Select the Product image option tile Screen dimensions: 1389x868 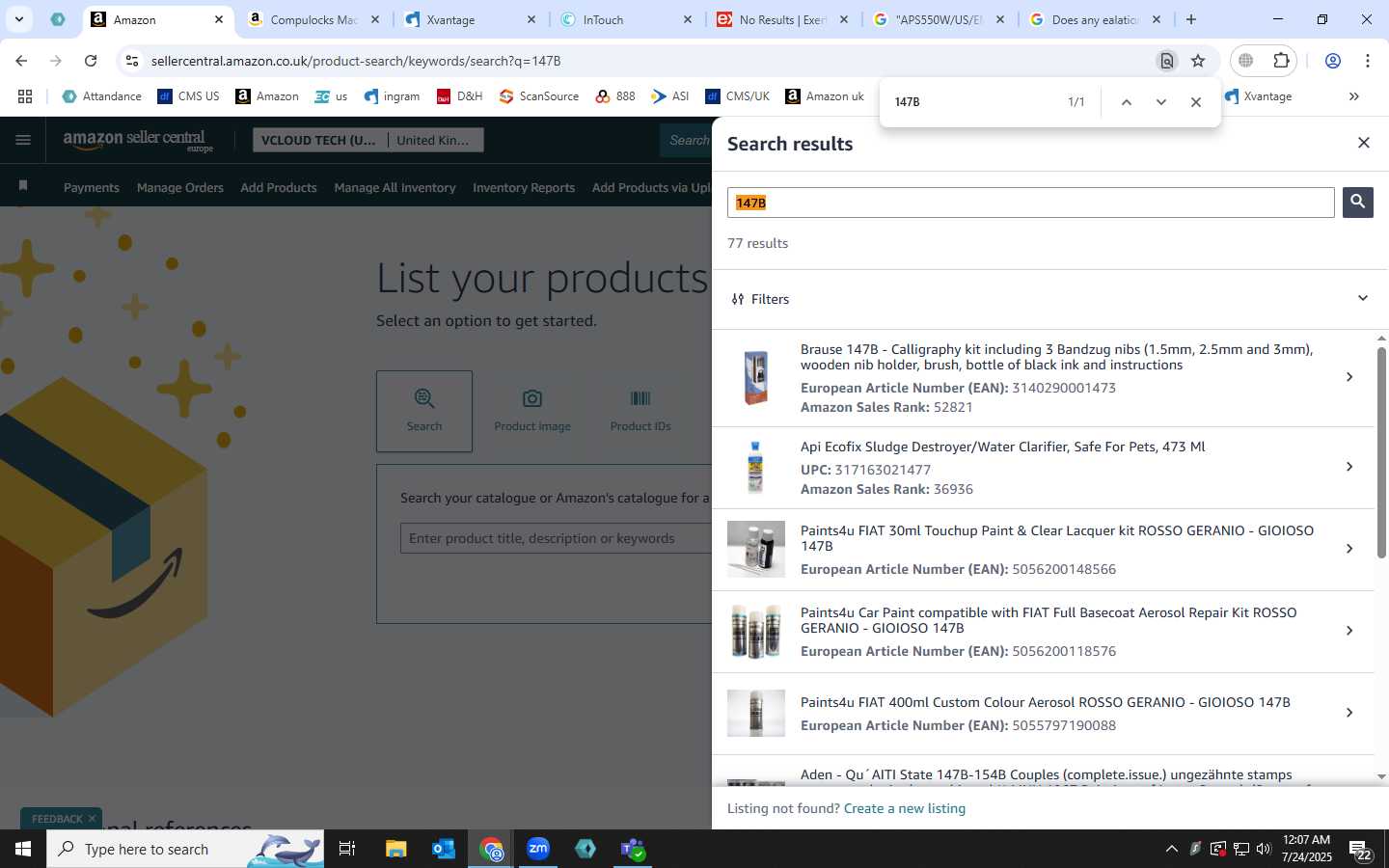(532, 411)
